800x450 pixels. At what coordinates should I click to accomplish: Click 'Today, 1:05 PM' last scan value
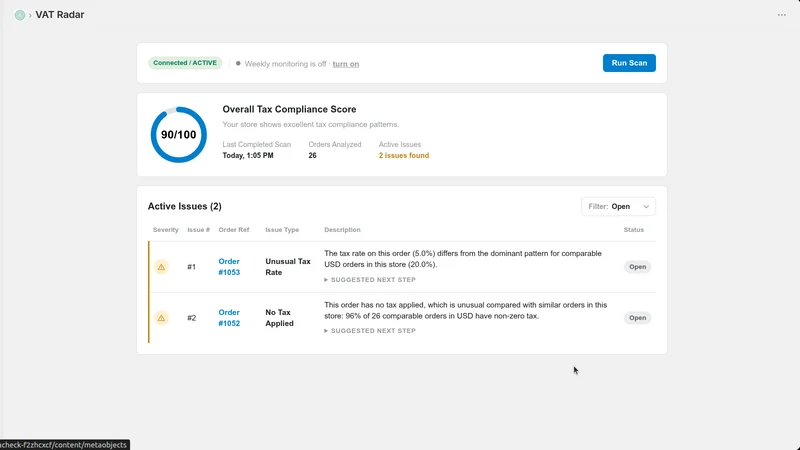(248, 156)
